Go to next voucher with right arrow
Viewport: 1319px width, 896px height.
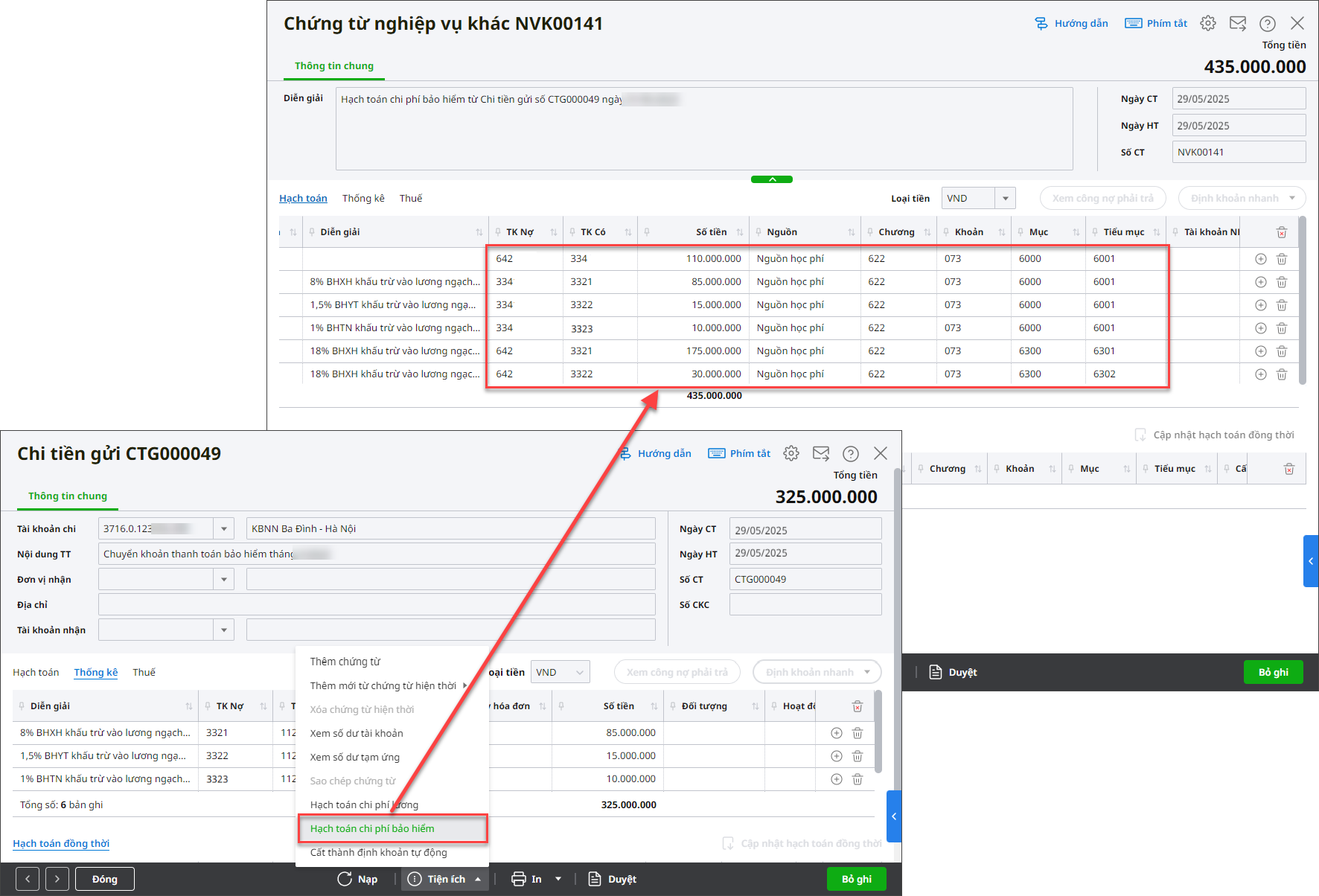coord(57,879)
